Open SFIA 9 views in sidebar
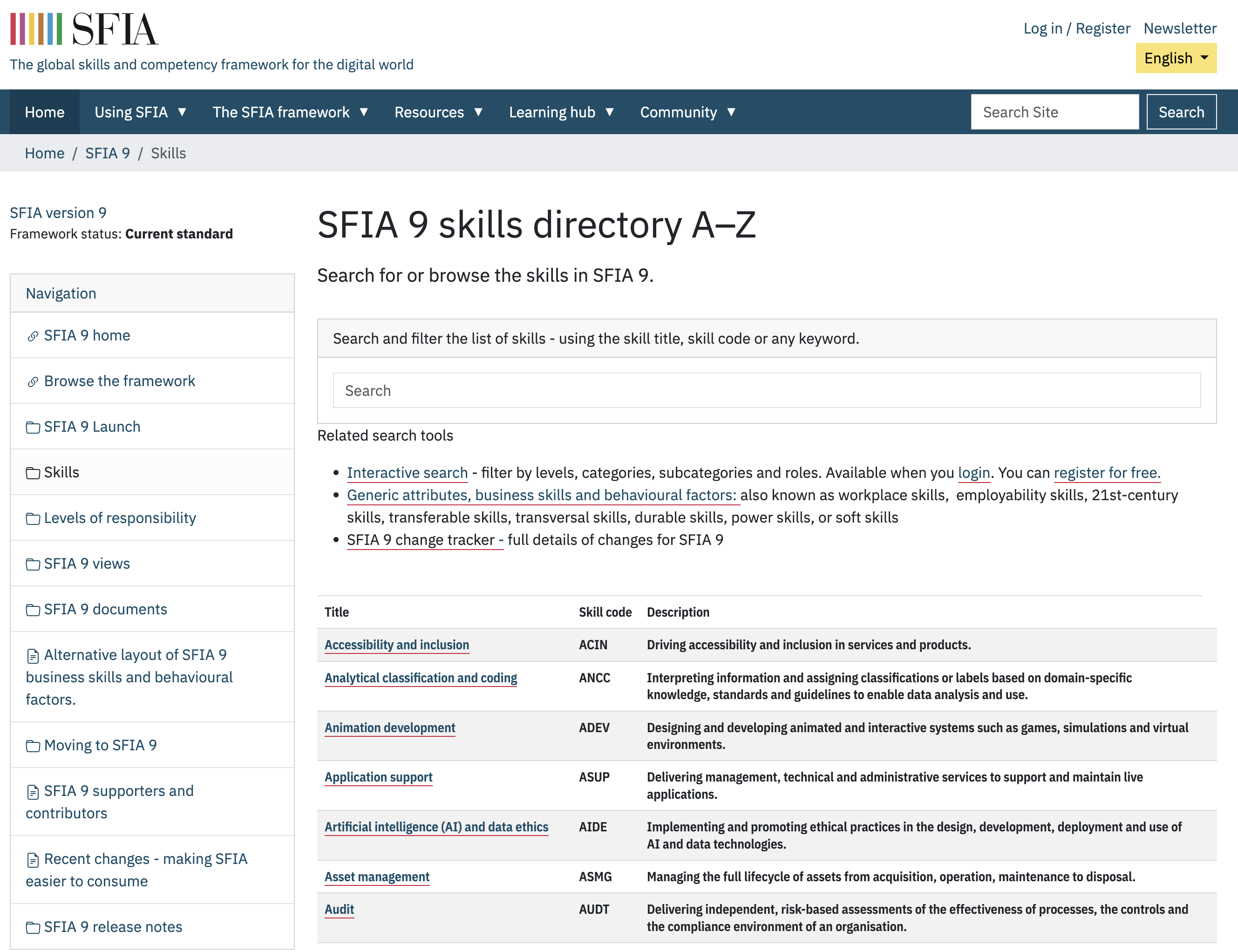 [x=87, y=563]
